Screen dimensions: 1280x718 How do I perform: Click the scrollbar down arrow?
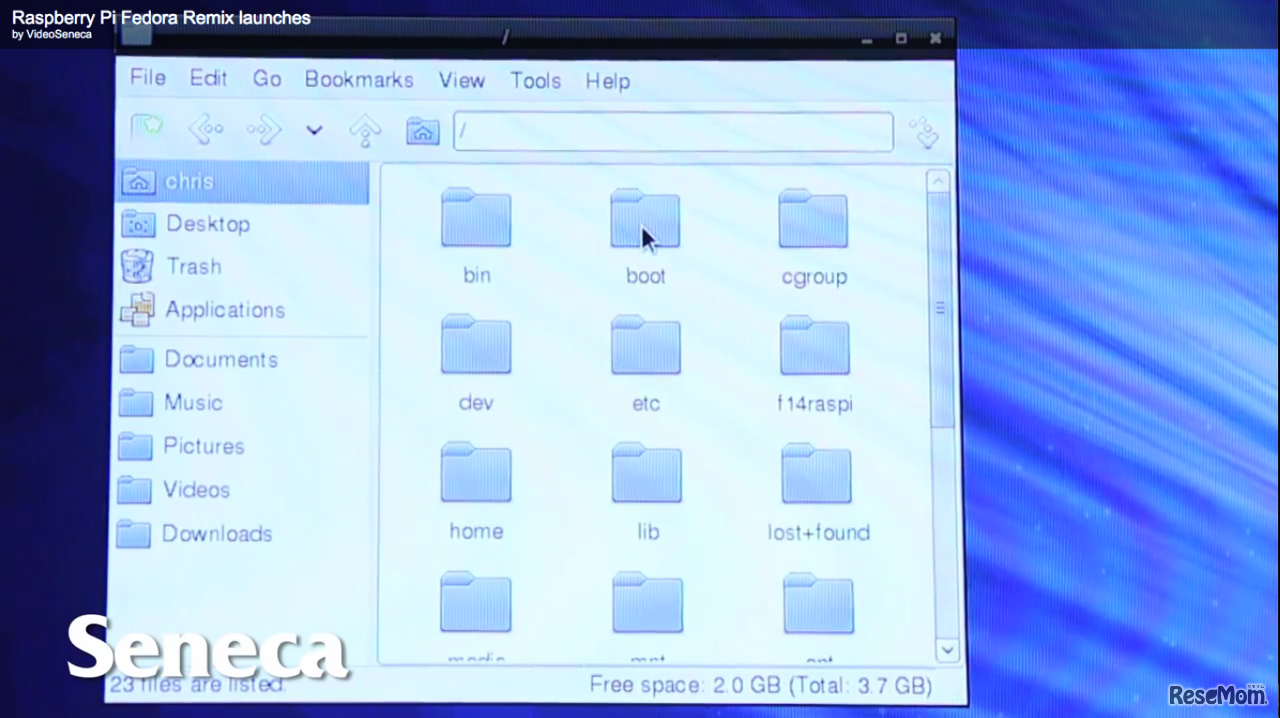point(947,650)
